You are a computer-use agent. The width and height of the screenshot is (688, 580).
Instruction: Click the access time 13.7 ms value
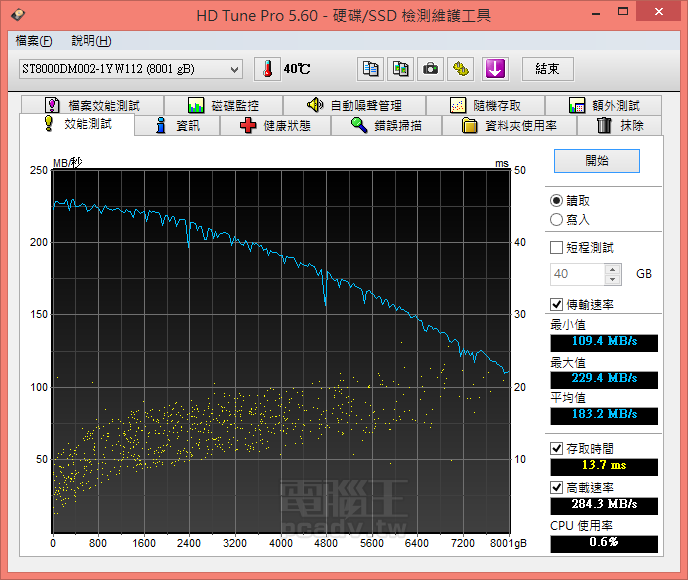(604, 465)
